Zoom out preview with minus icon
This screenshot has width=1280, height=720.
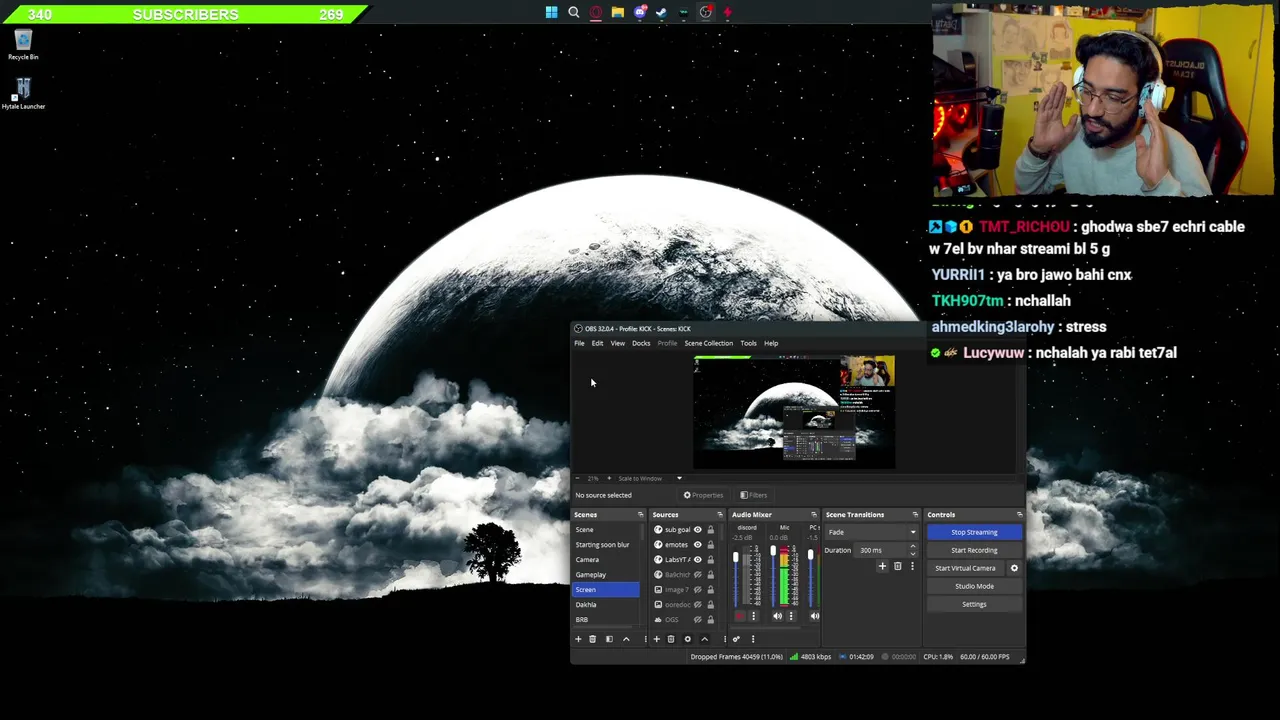pos(578,478)
